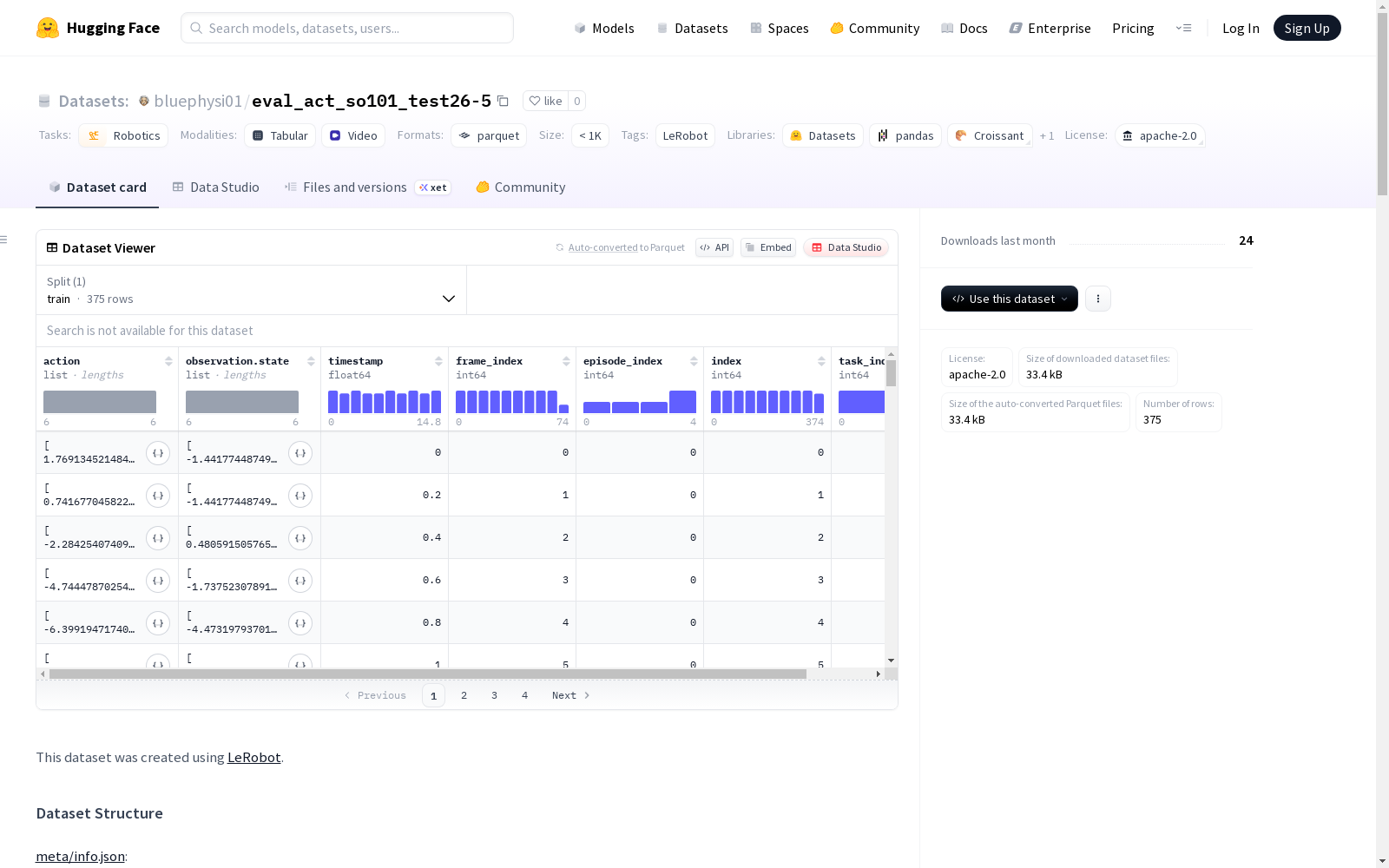
Task: Open the Pricing page
Action: (x=1133, y=28)
